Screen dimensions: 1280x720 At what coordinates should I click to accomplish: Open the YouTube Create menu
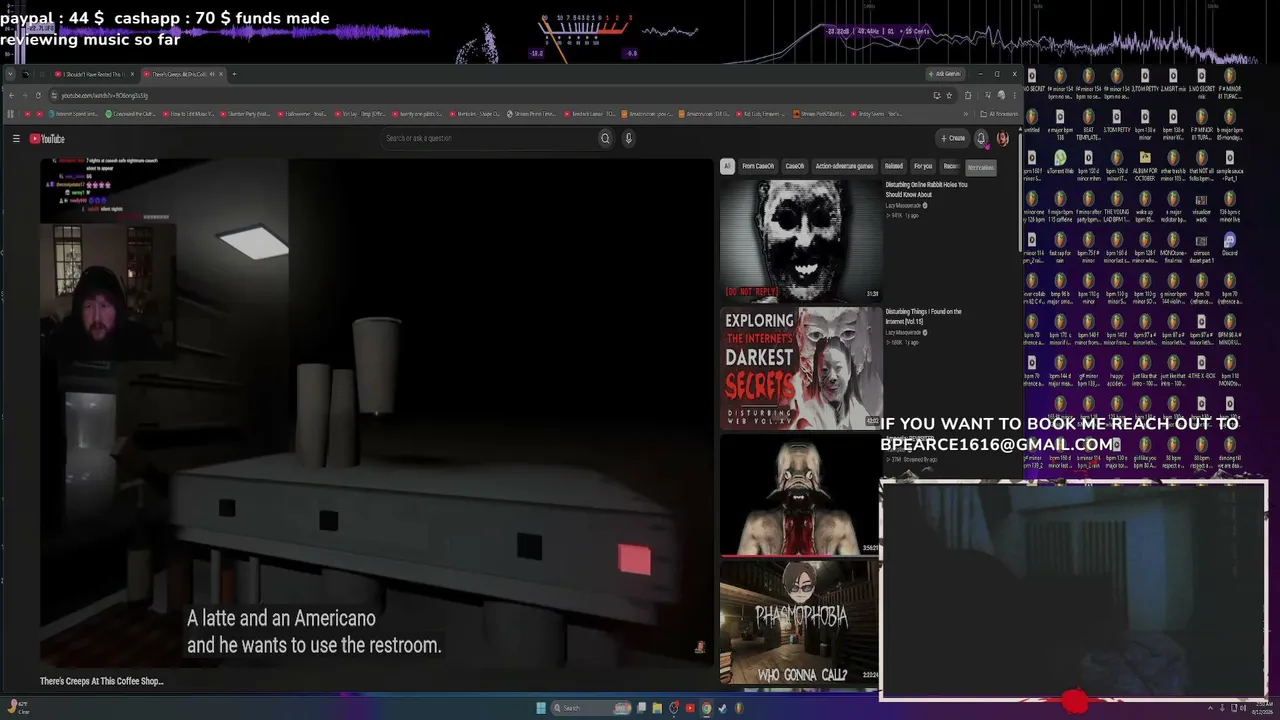[953, 139]
